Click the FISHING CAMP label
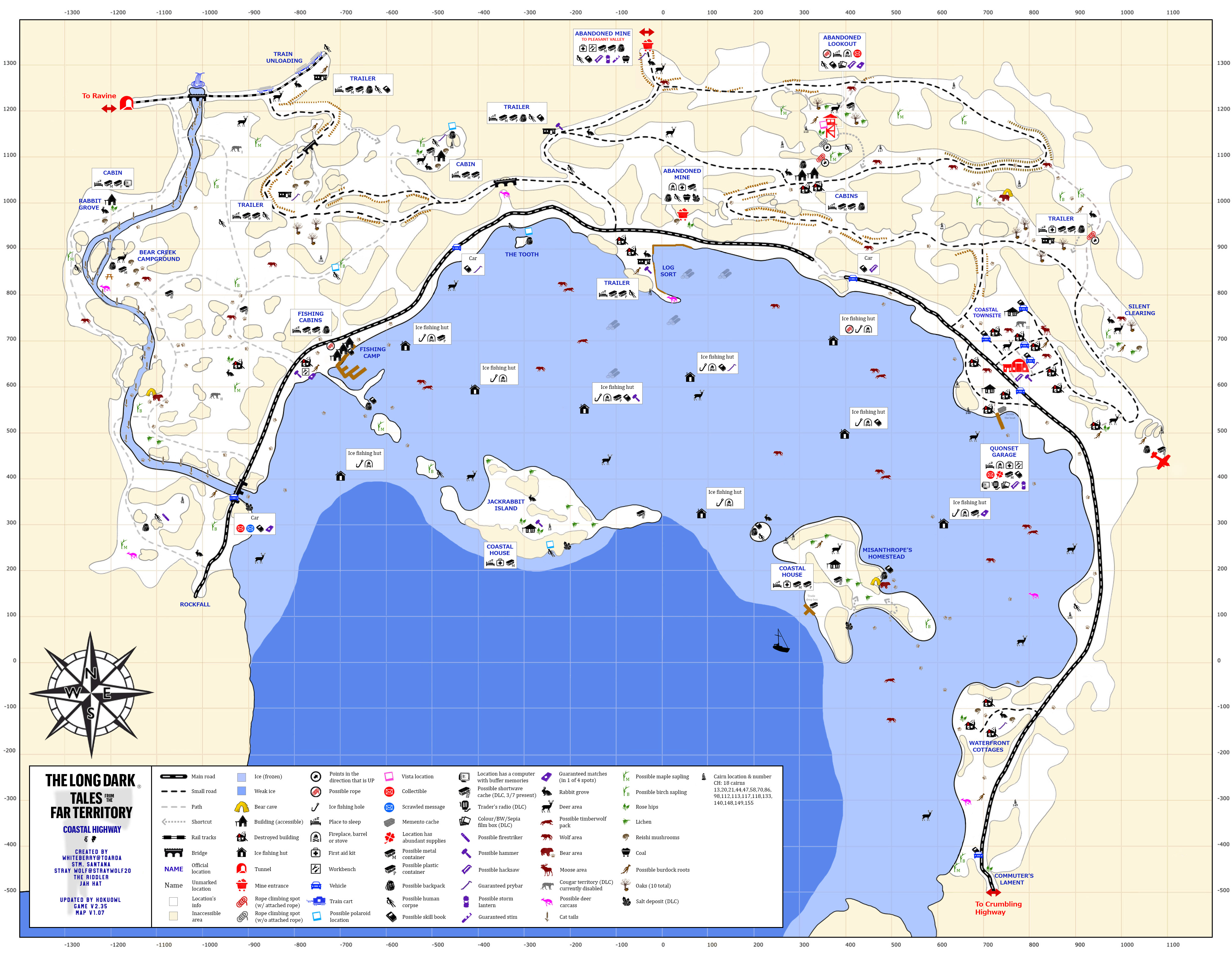 (x=372, y=352)
